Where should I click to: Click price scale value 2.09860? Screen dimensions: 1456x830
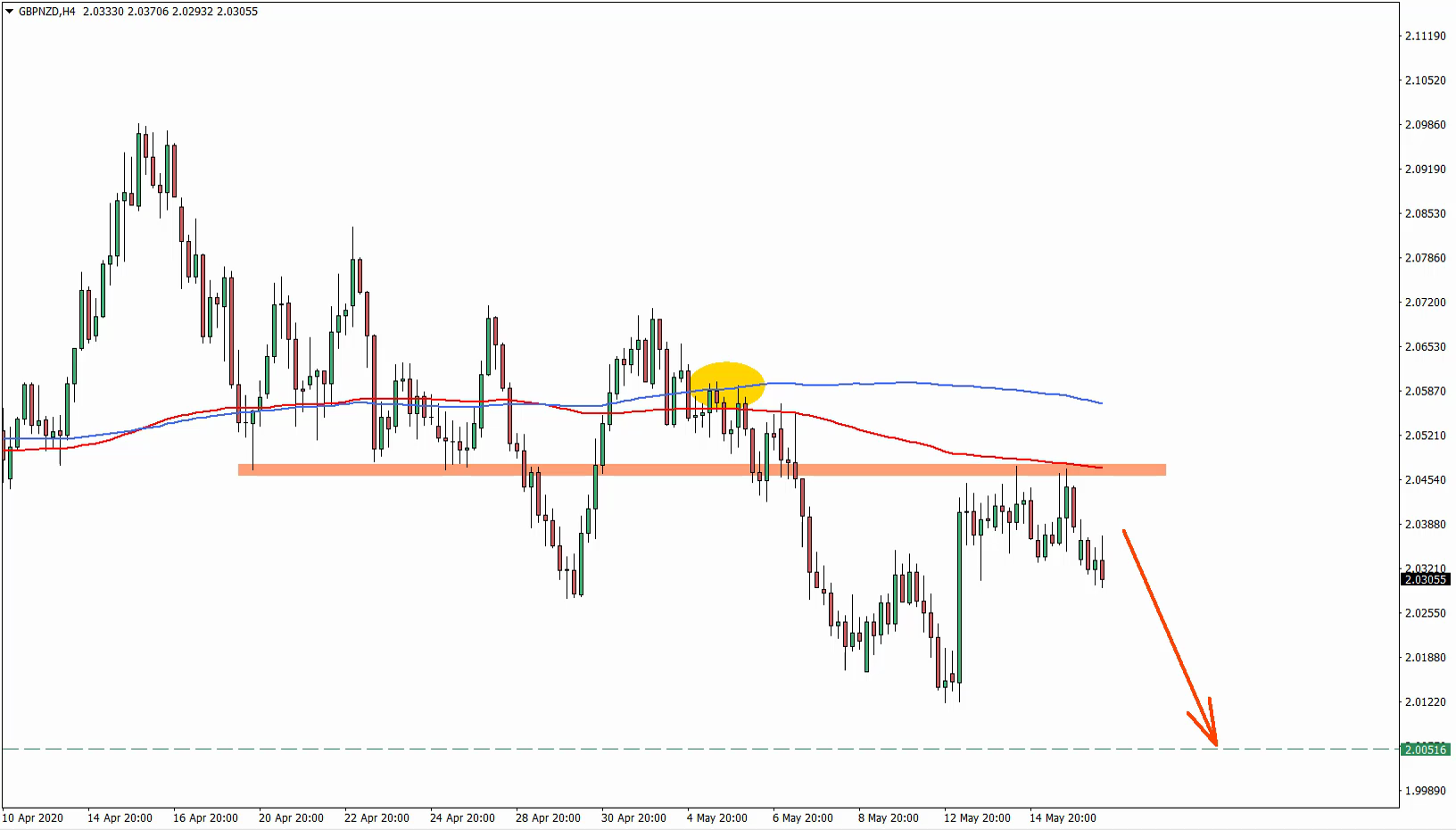point(1425,125)
